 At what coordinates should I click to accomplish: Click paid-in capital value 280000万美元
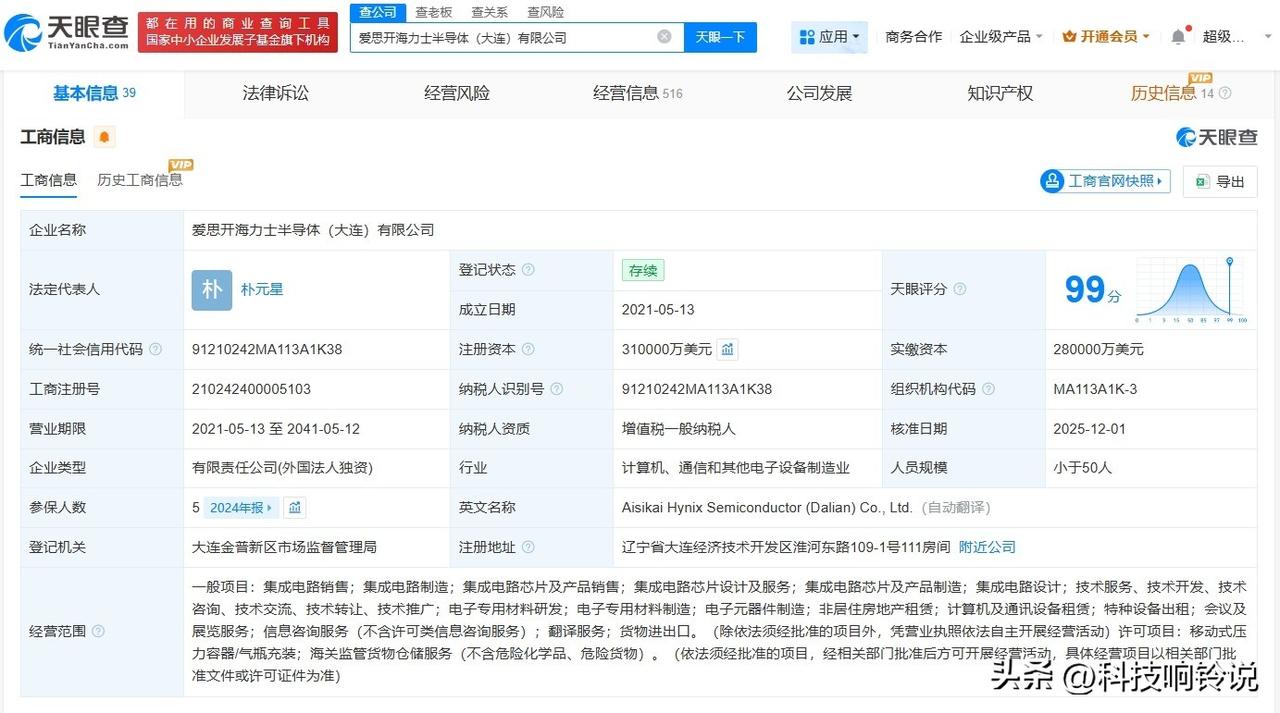1098,349
